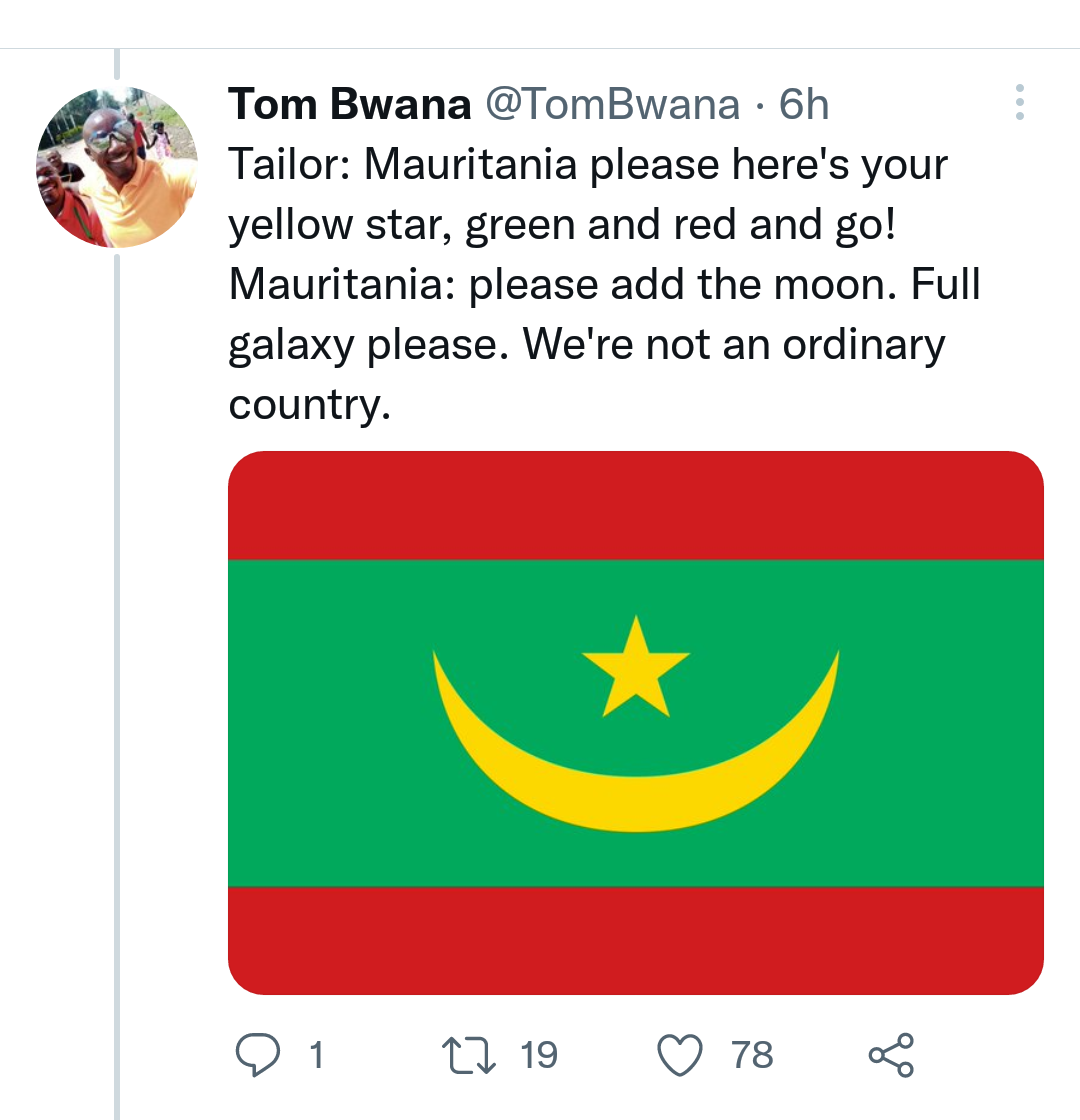This screenshot has width=1080, height=1120.
Task: Share the tweet via share icon
Action: 890,1055
